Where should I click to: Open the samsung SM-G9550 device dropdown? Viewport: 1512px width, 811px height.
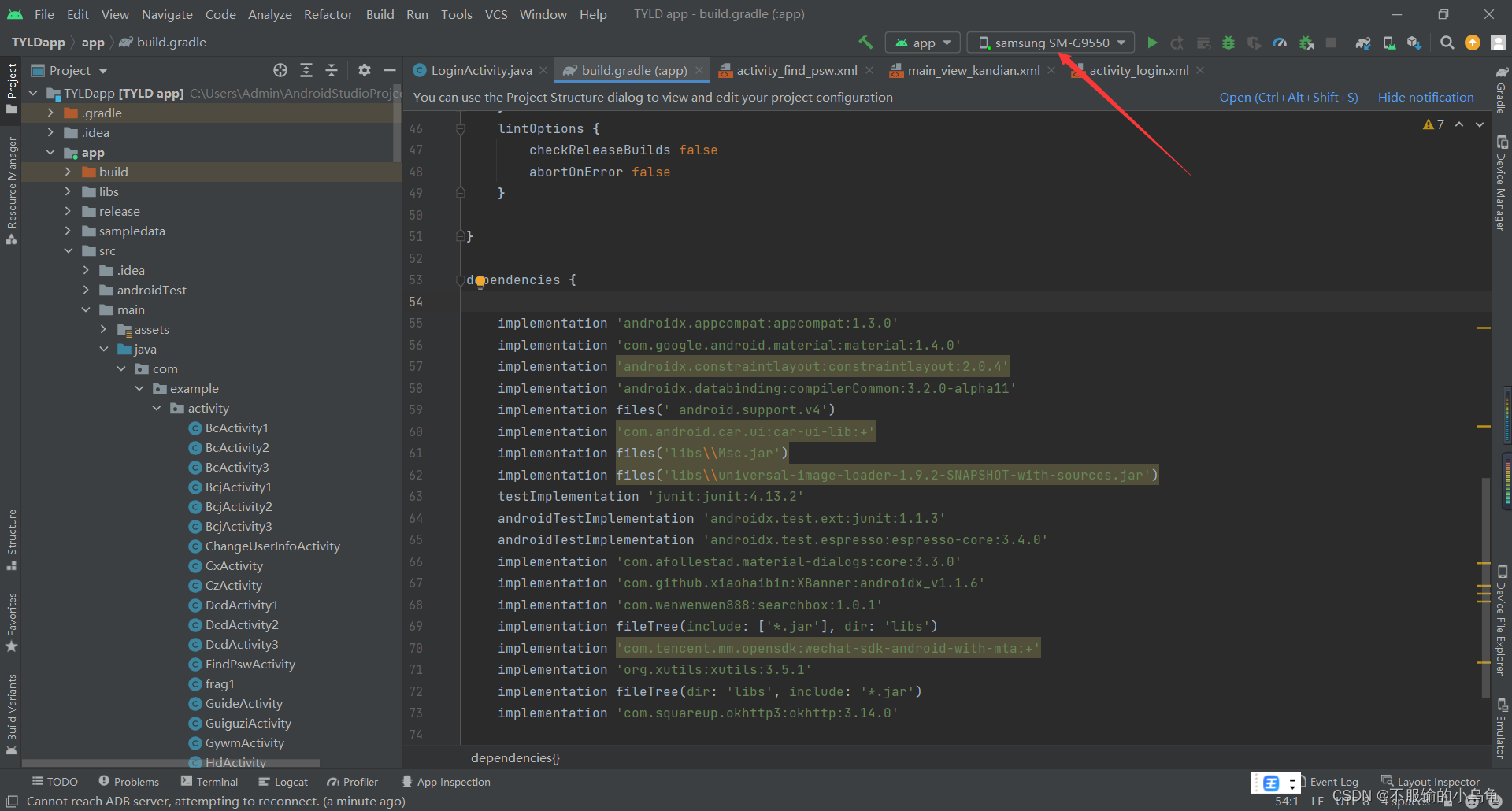(x=1051, y=43)
